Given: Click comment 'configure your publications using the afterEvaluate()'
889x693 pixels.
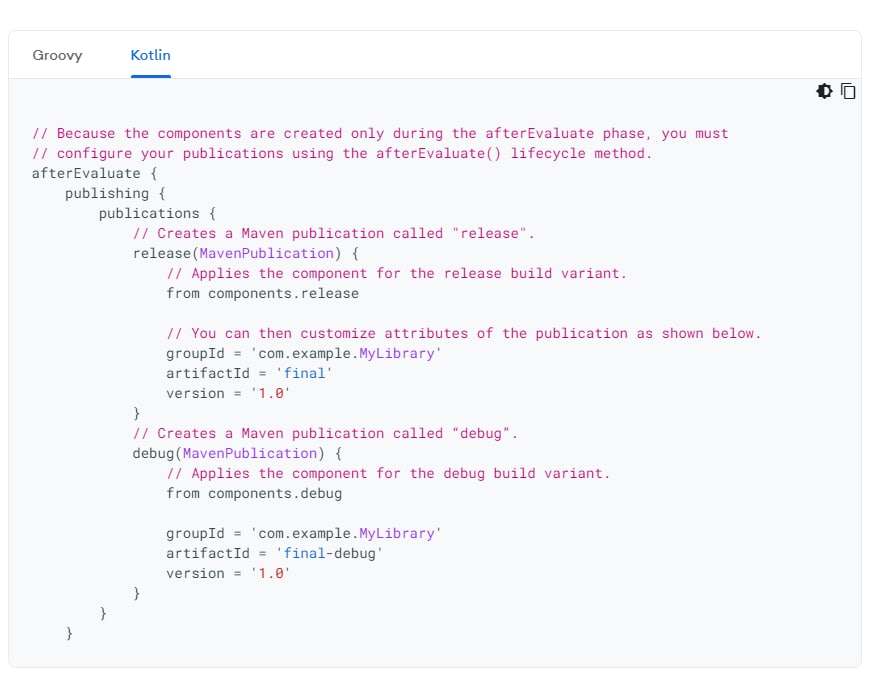Looking at the screenshot, I should click(342, 154).
